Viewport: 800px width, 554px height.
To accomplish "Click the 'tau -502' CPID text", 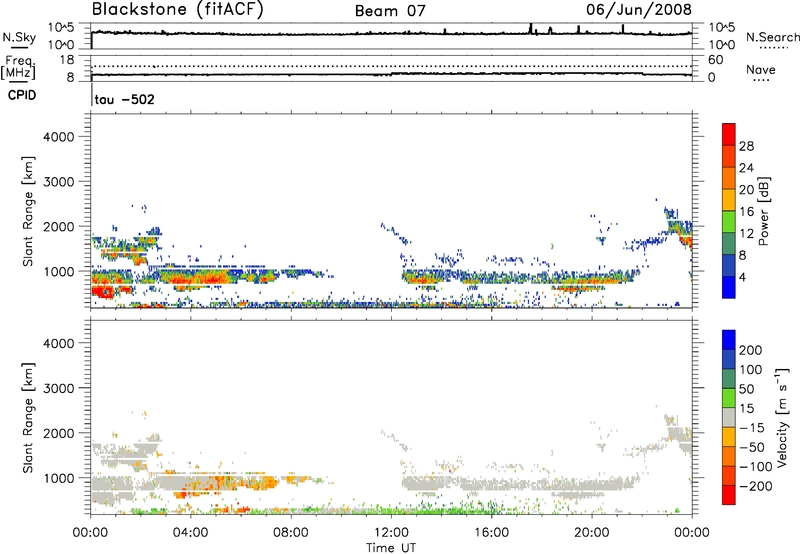I will [x=124, y=99].
